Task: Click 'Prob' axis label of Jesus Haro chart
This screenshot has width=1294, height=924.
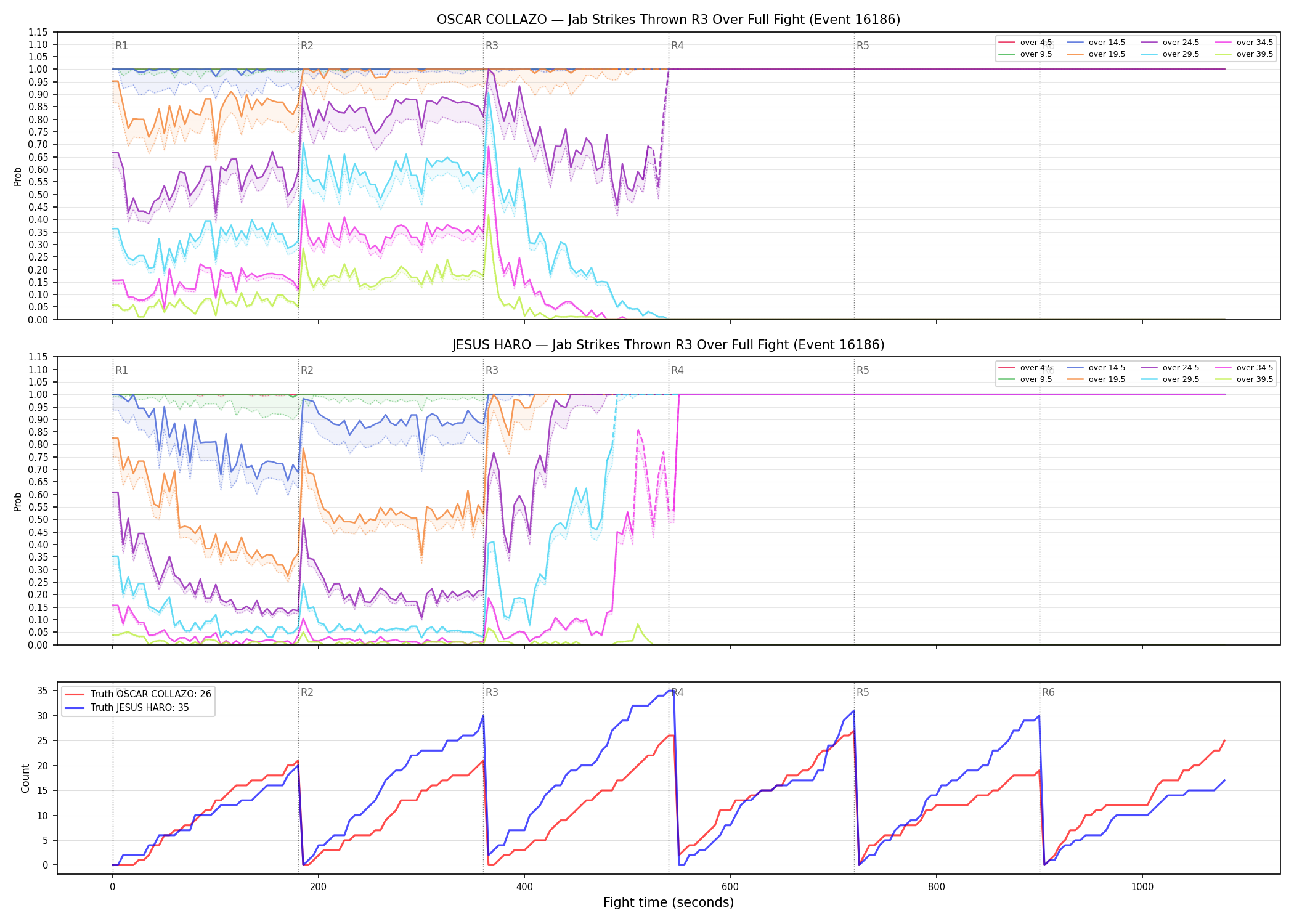Action: (18, 501)
